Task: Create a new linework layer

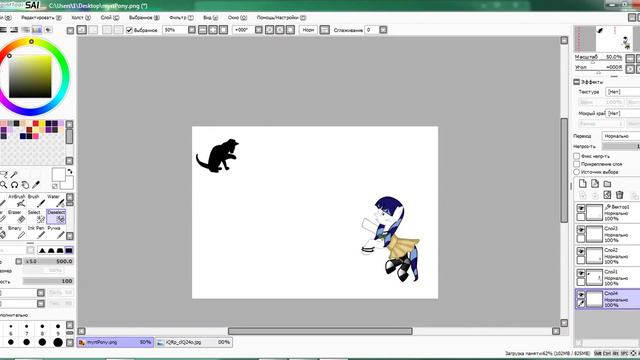Action: [x=595, y=184]
